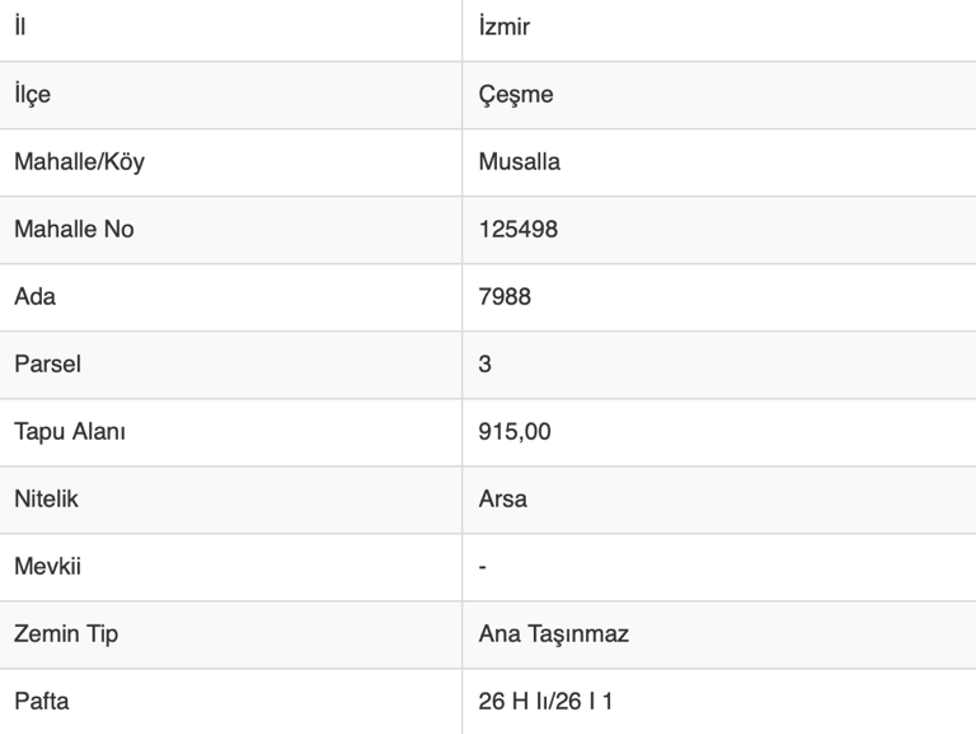Select the Tapu Alanı label
Viewport: 976px width, 734px height.
70,432
